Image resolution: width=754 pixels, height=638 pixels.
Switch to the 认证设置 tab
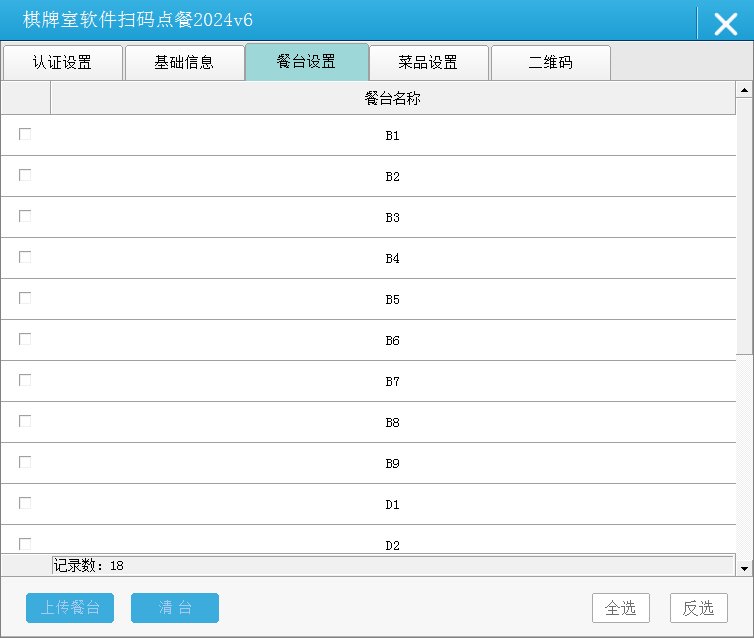(62, 63)
